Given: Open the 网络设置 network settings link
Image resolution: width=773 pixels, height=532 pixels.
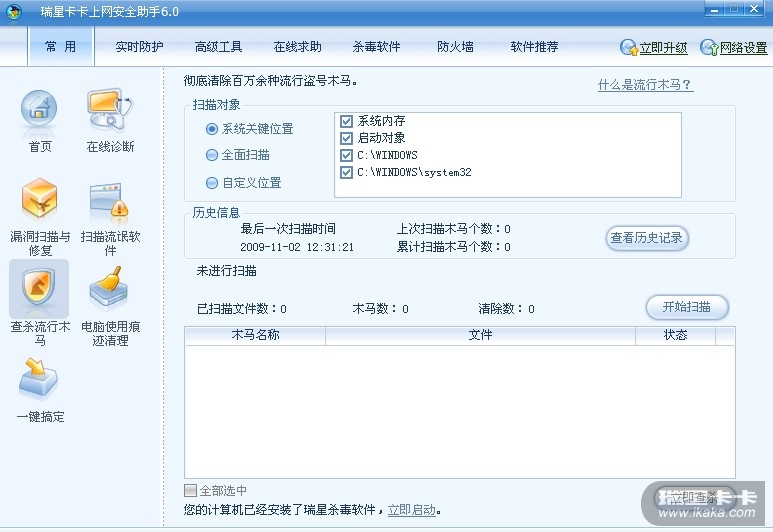Looking at the screenshot, I should [743, 48].
